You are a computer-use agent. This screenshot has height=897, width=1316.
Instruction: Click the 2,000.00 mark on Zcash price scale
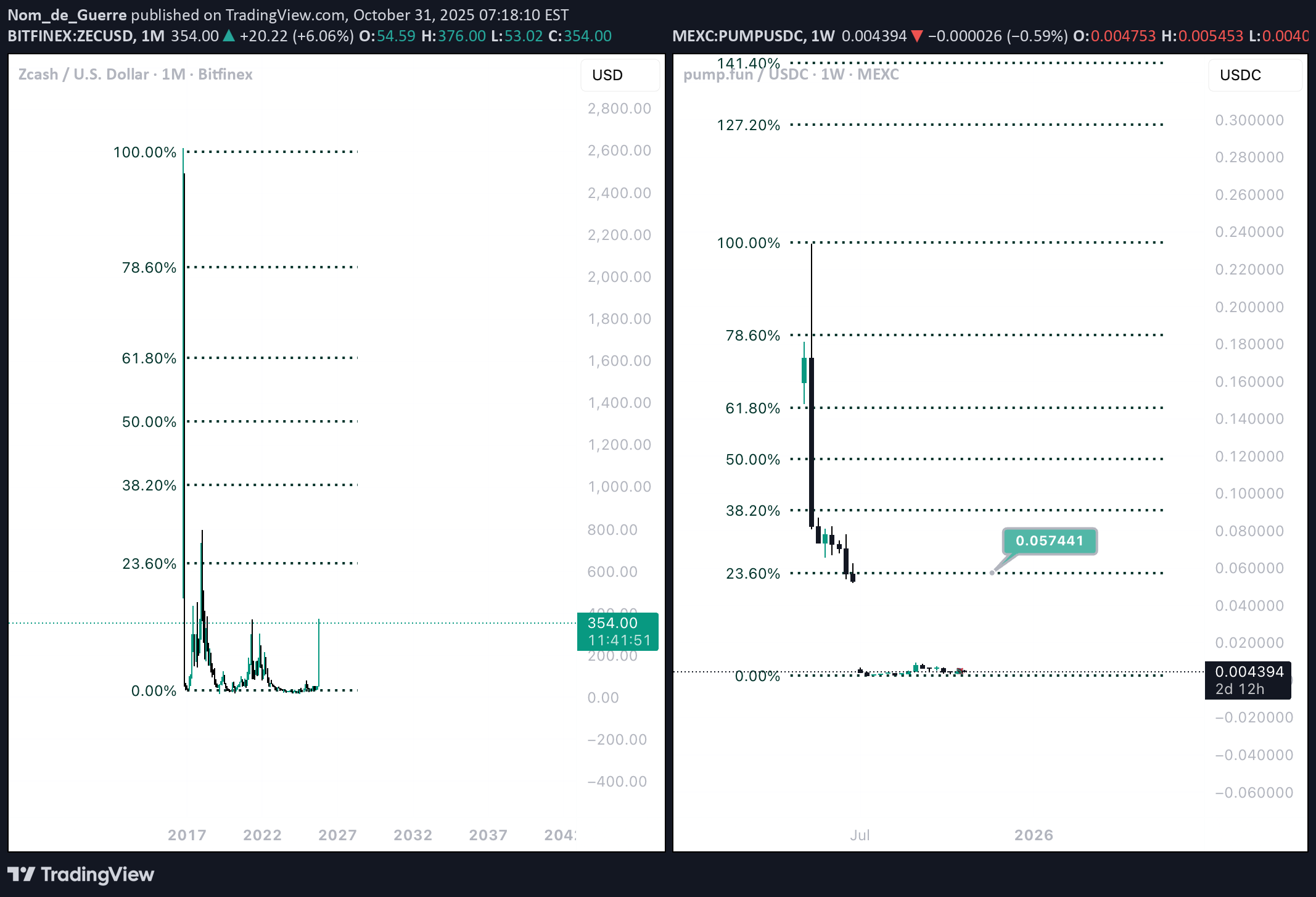click(x=619, y=277)
